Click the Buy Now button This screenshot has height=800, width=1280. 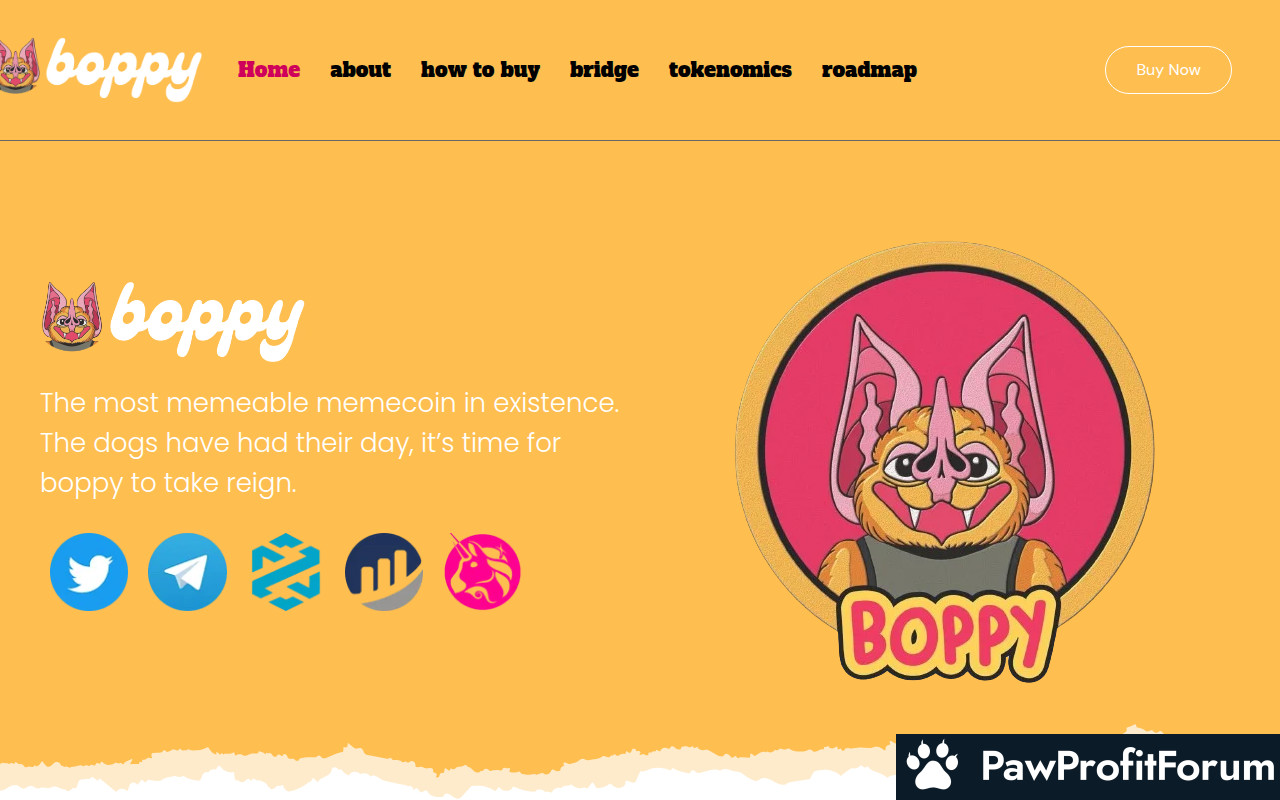[1168, 70]
